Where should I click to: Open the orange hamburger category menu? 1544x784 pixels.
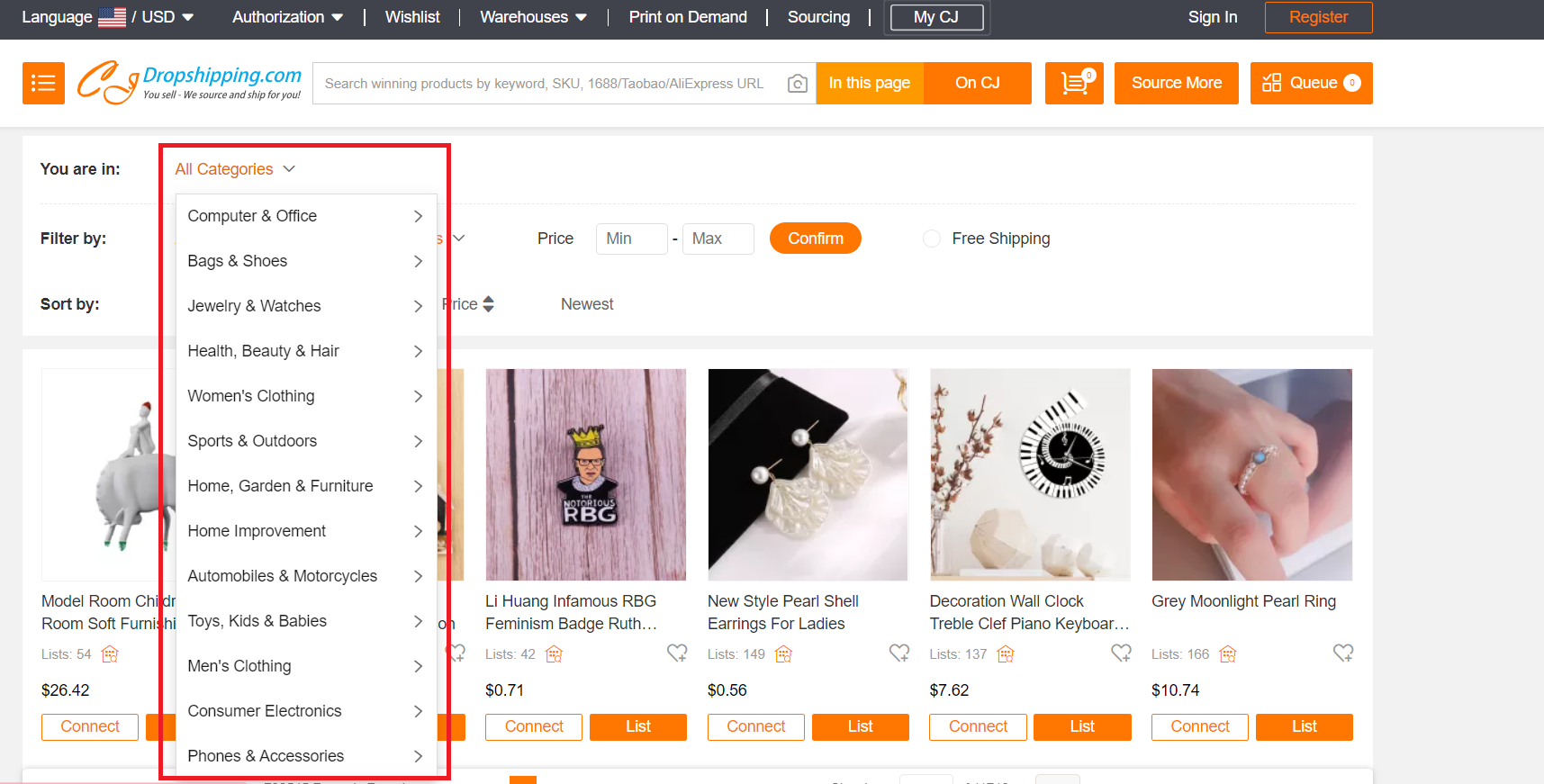[43, 83]
